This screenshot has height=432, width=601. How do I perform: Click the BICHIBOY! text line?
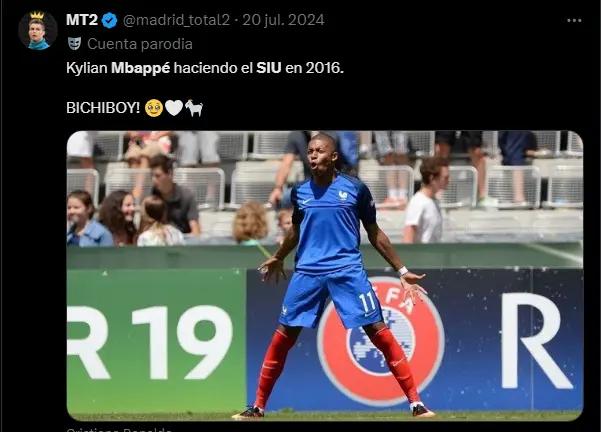(135, 108)
